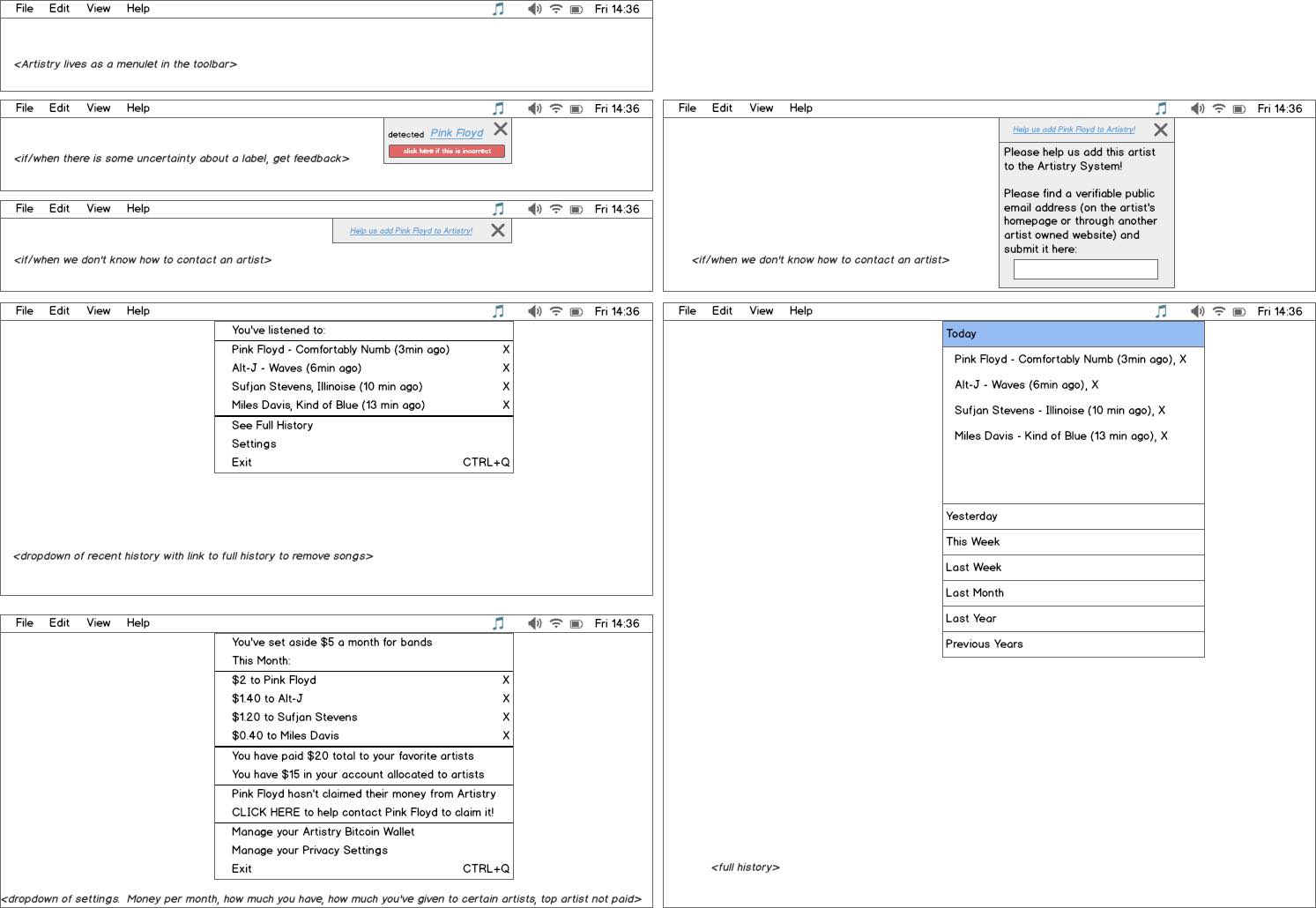
Task: Open the View menu in the 'Artistry lives as a menulet' panel
Action: pos(99,9)
